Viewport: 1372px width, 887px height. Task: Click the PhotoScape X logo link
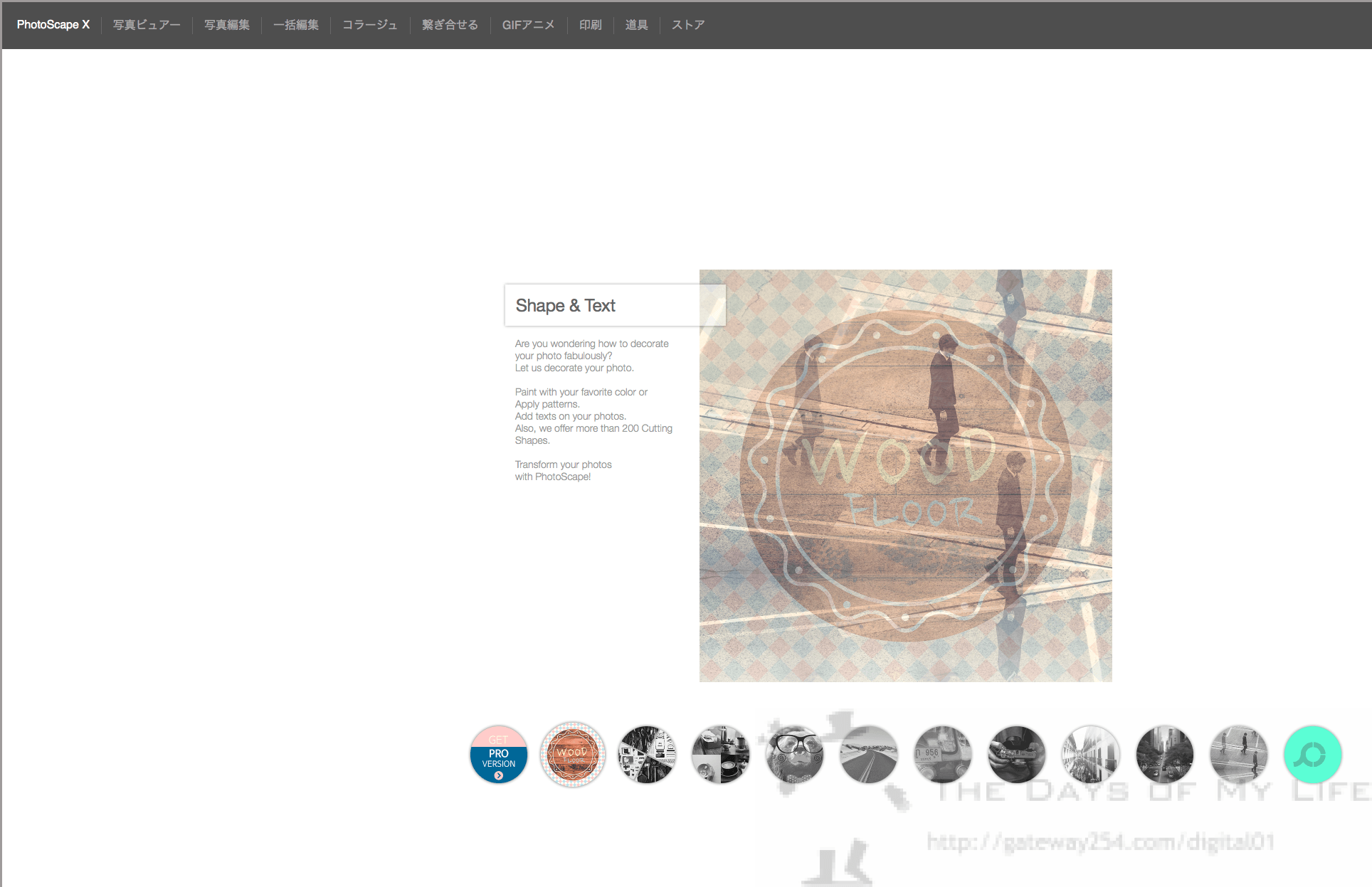[53, 24]
